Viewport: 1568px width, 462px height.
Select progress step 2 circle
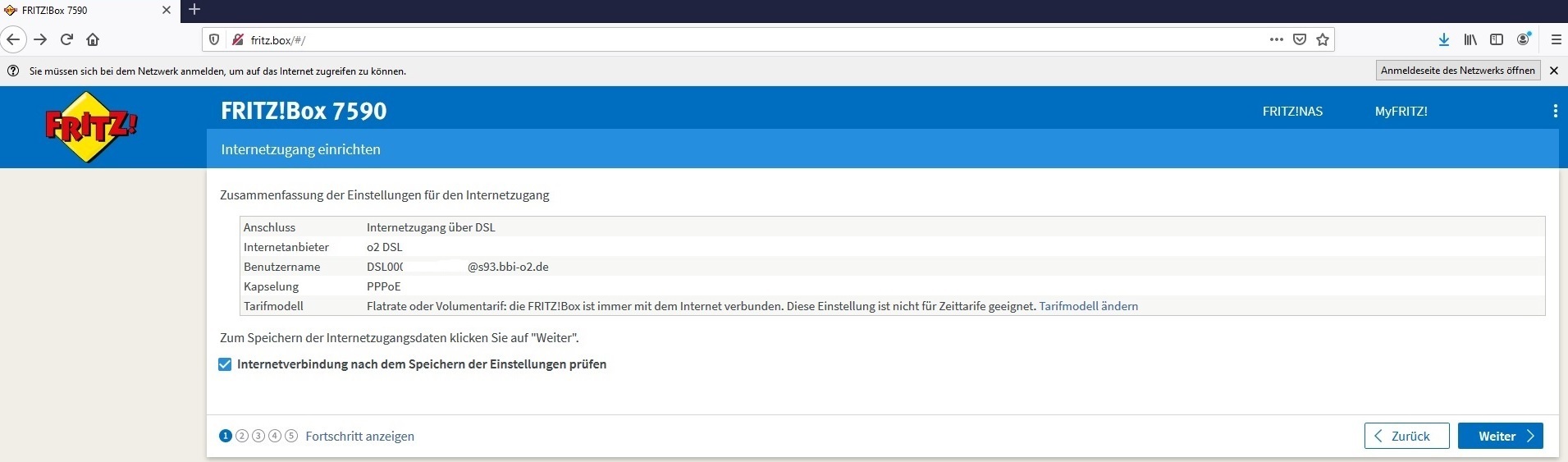tap(242, 436)
